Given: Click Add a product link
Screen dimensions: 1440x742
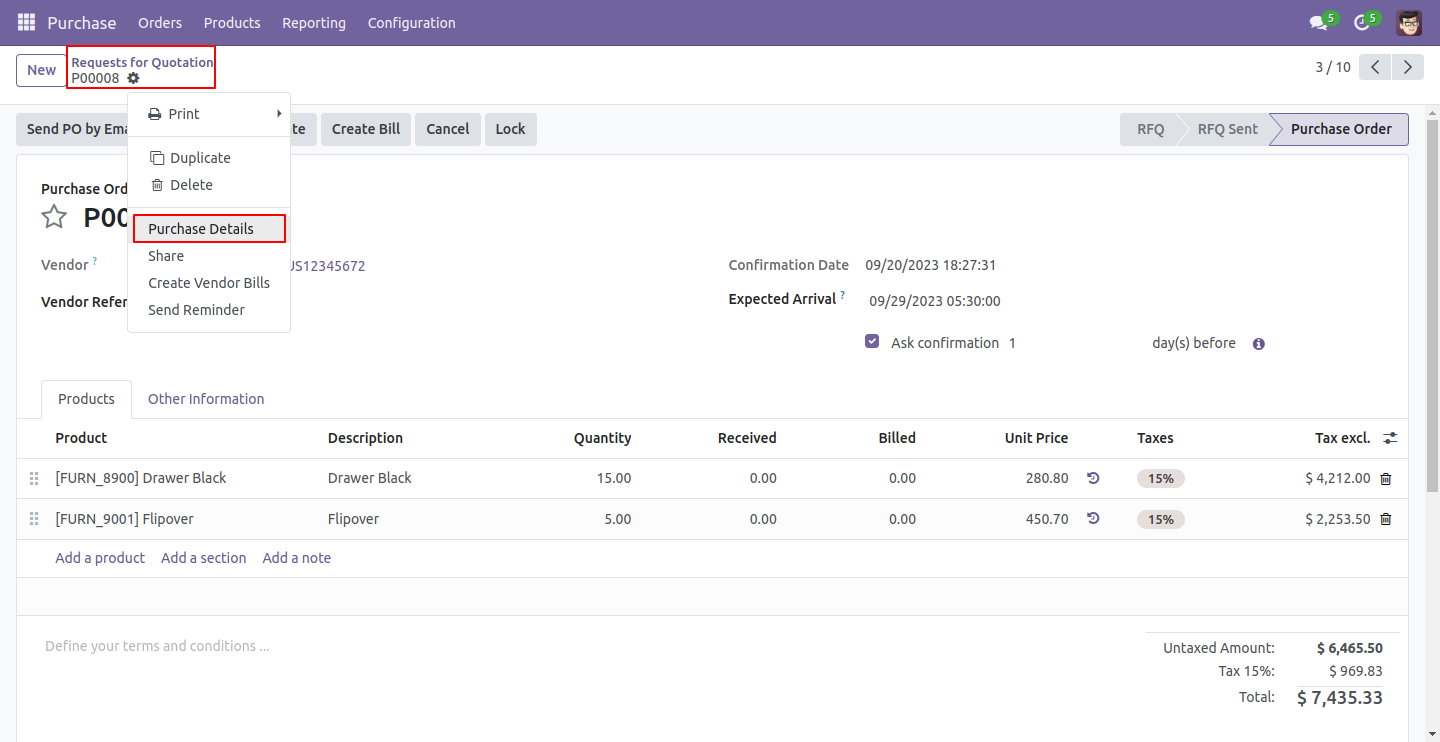Looking at the screenshot, I should point(100,558).
